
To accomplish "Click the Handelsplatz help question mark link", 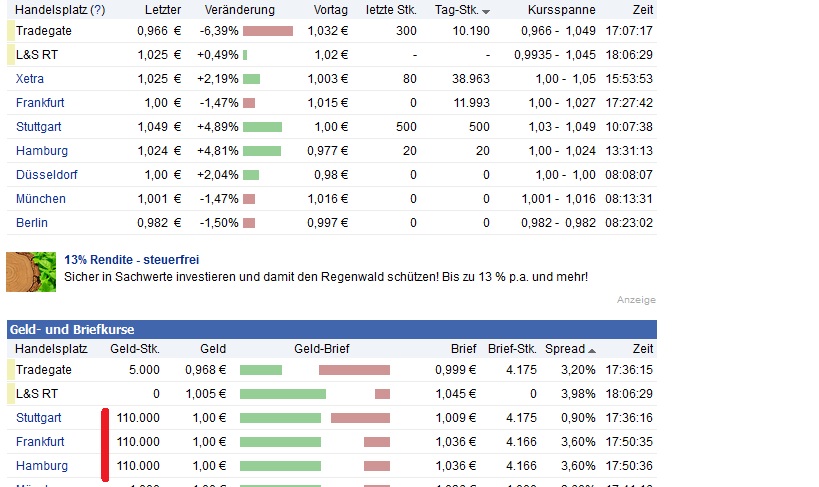I will tap(98, 10).
